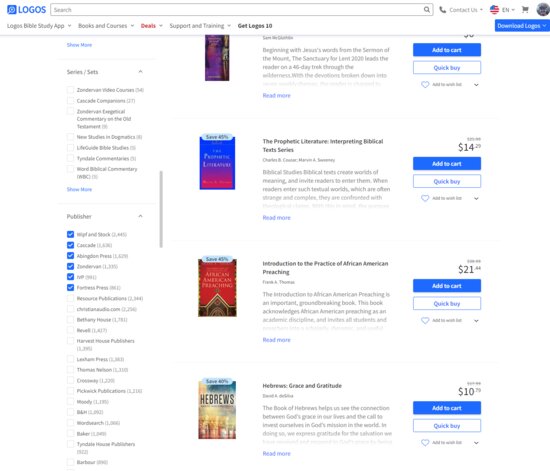Image resolution: width=550 pixels, height=471 pixels.
Task: Check the Tyndale Commentaries series filter
Action: (71, 158)
